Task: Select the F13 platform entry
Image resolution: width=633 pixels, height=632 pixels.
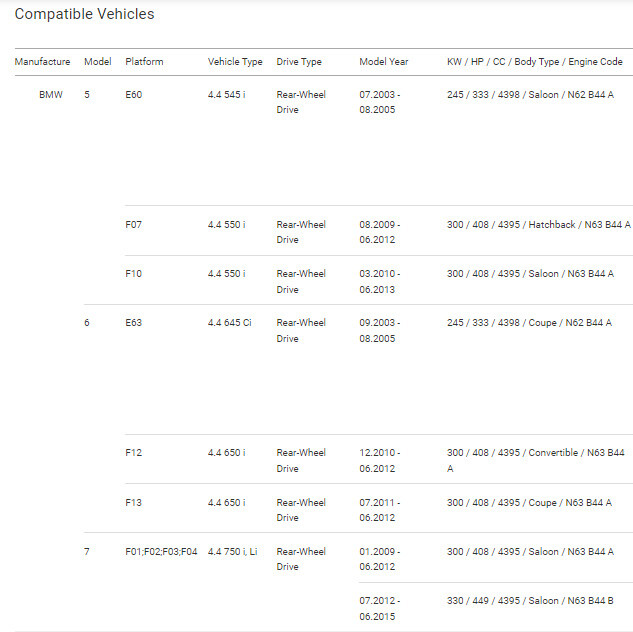Action: point(134,502)
